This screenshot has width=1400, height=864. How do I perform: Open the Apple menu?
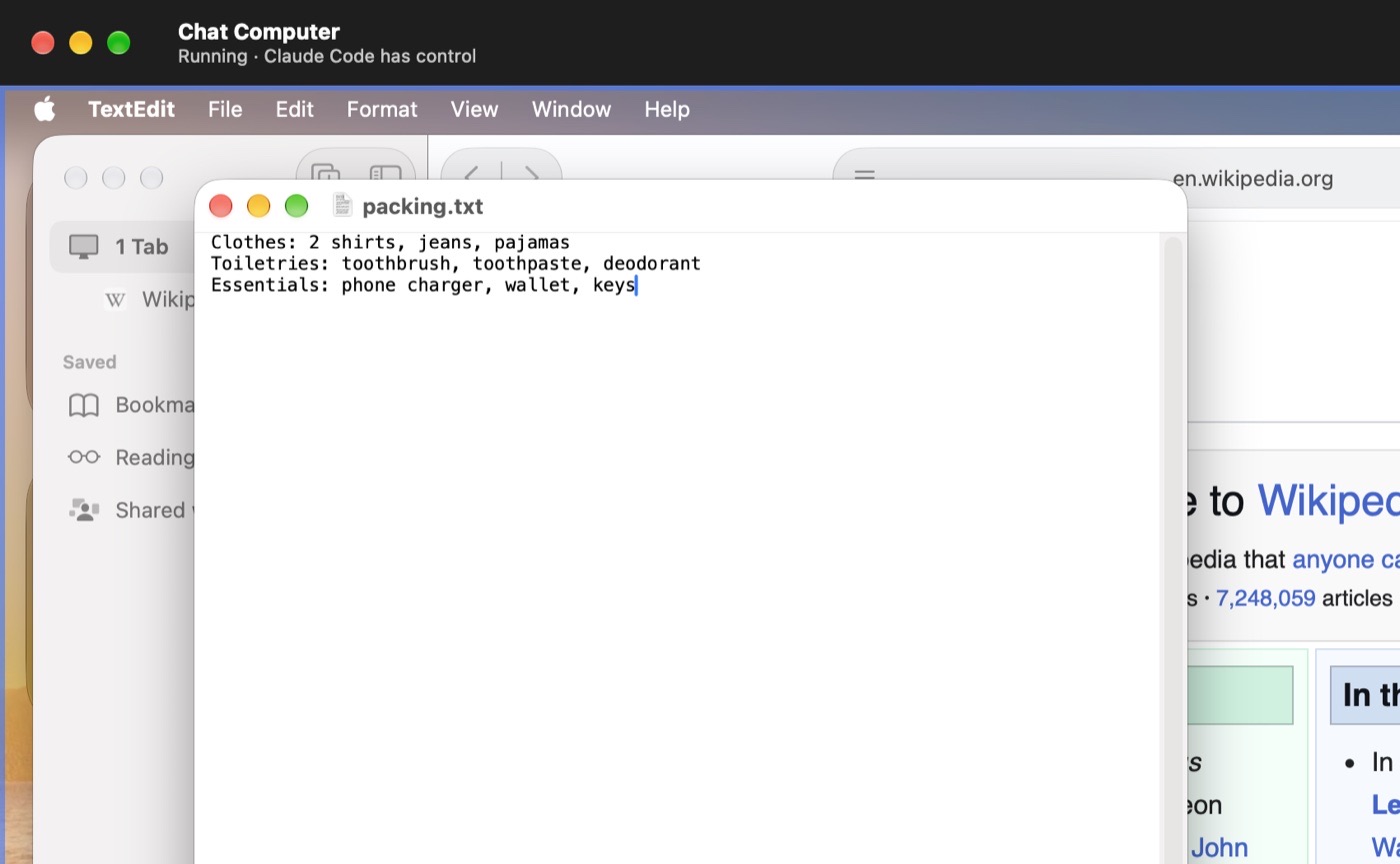pyautogui.click(x=45, y=109)
